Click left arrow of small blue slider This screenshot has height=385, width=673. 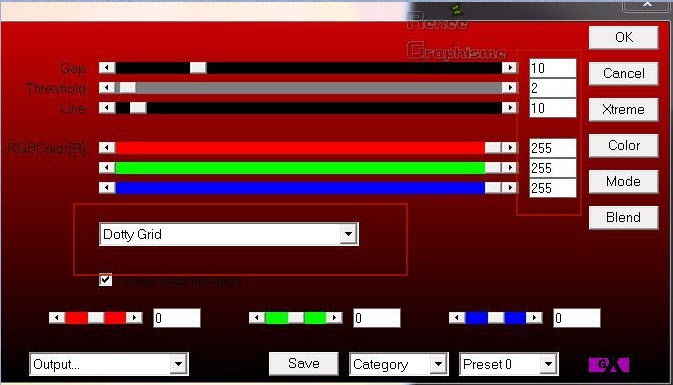click(457, 318)
